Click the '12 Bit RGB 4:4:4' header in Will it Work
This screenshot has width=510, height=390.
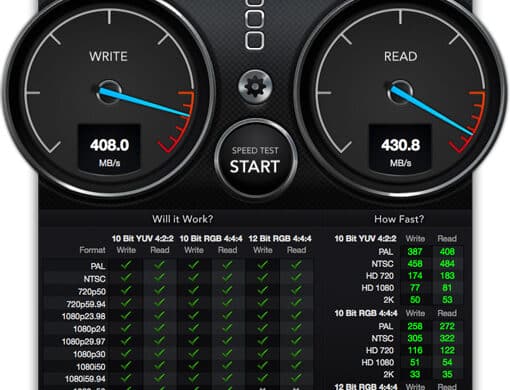tap(280, 239)
